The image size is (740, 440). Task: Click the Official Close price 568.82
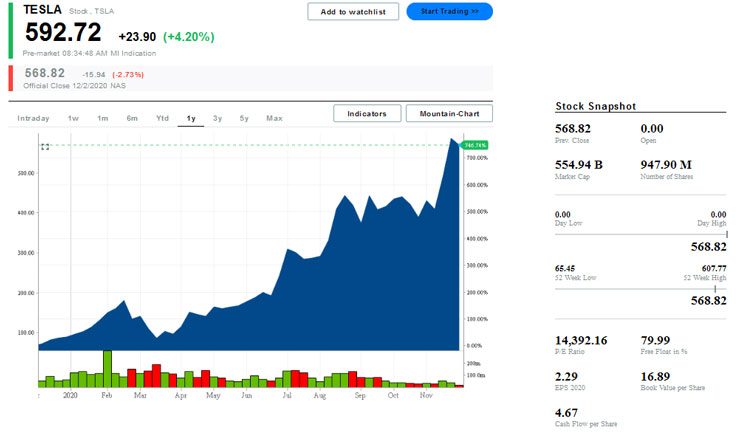pos(44,73)
